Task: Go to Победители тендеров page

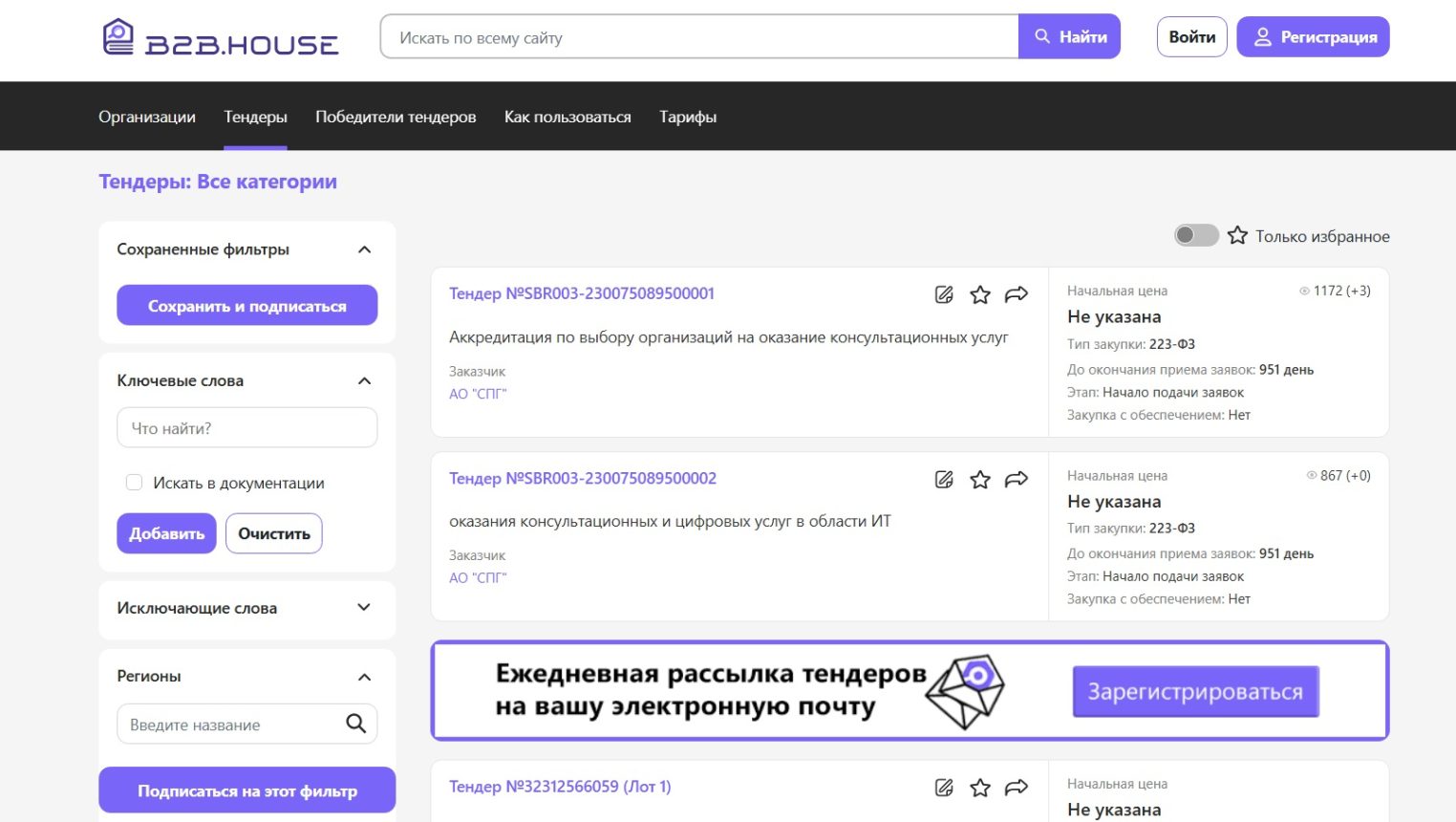Action: pos(396,117)
